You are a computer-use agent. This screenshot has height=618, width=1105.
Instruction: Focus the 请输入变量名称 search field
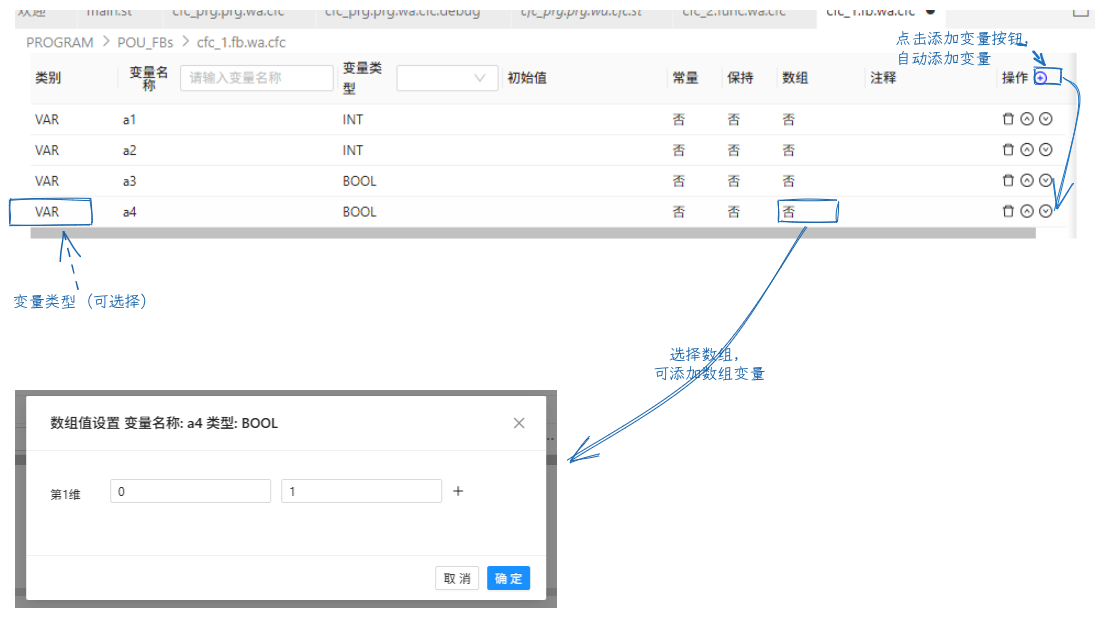tap(257, 78)
